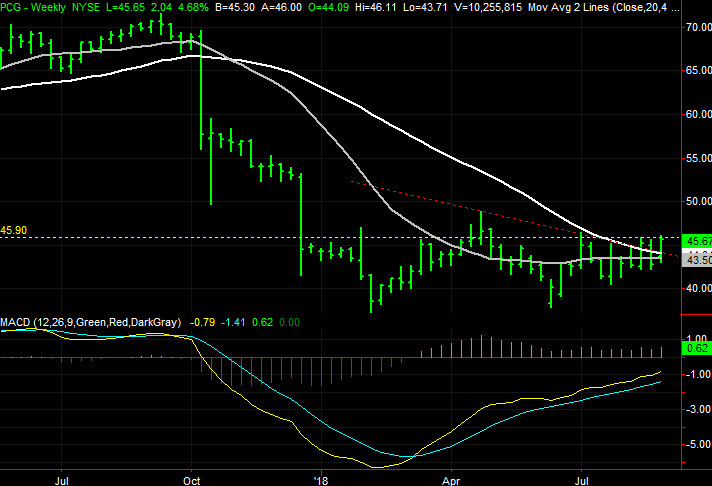Click the '18 year marker on the time axis
Viewport: 712px width, 486px height.
(321, 478)
